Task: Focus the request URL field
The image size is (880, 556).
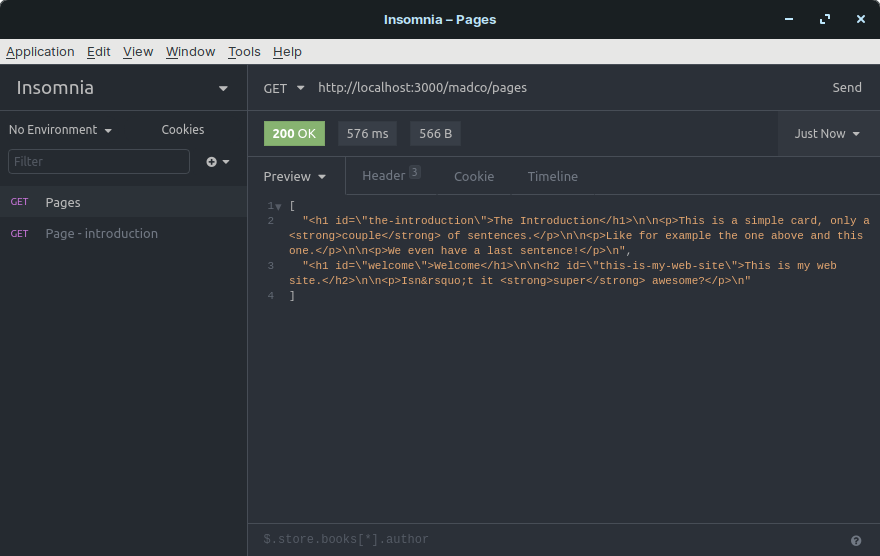Action: point(567,88)
